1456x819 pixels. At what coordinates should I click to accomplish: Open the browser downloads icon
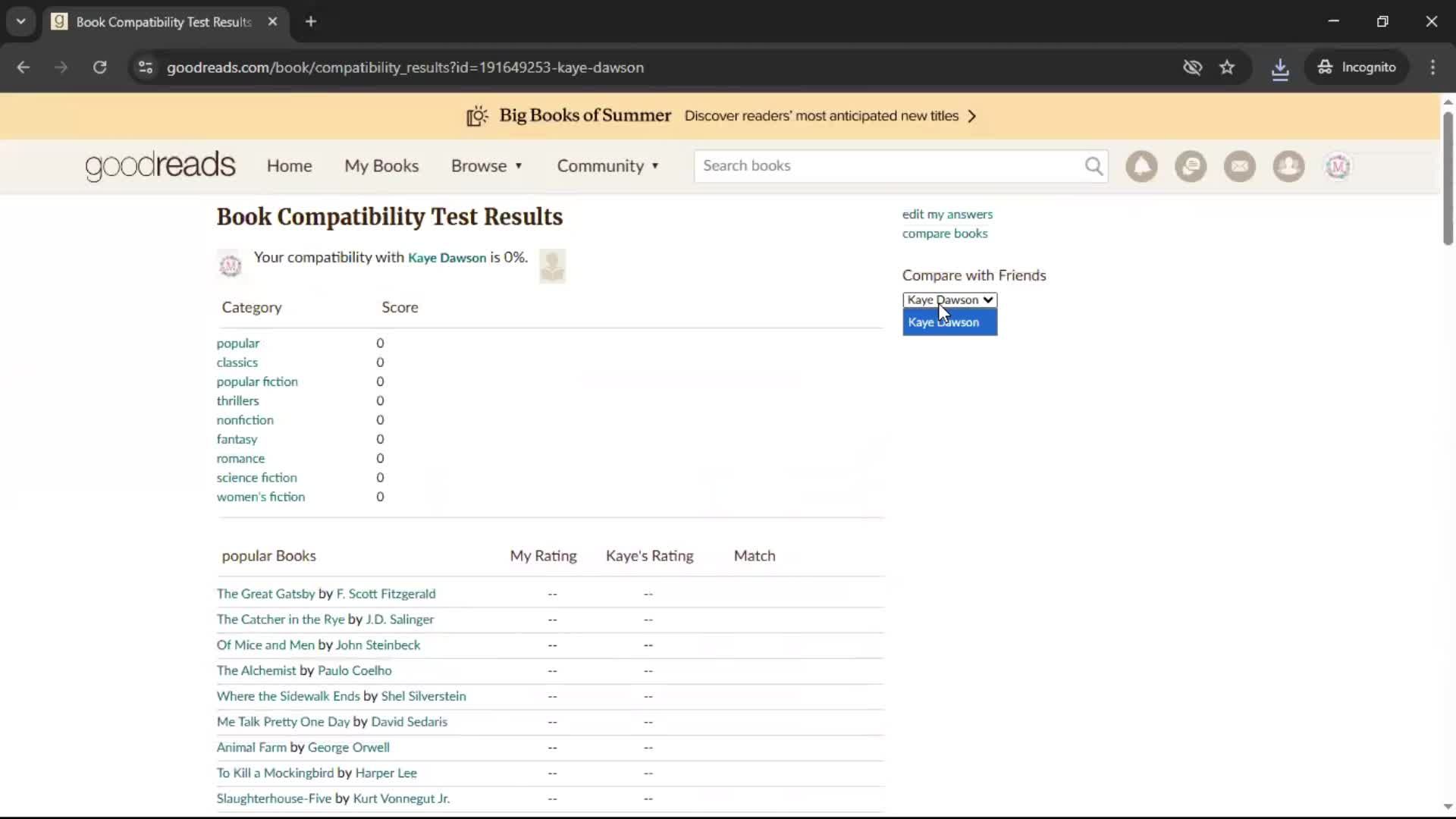click(1280, 67)
